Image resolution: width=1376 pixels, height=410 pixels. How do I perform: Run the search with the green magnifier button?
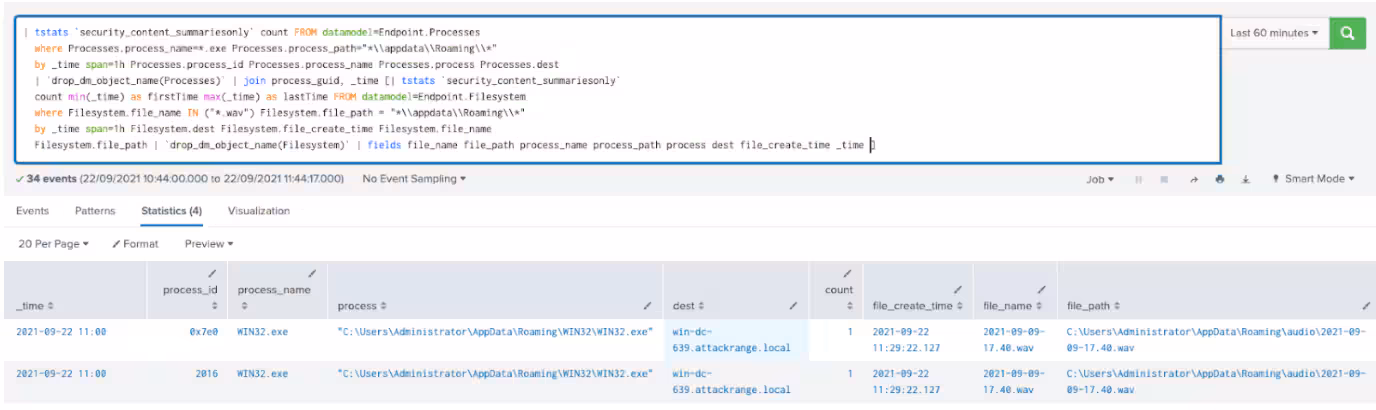1348,33
